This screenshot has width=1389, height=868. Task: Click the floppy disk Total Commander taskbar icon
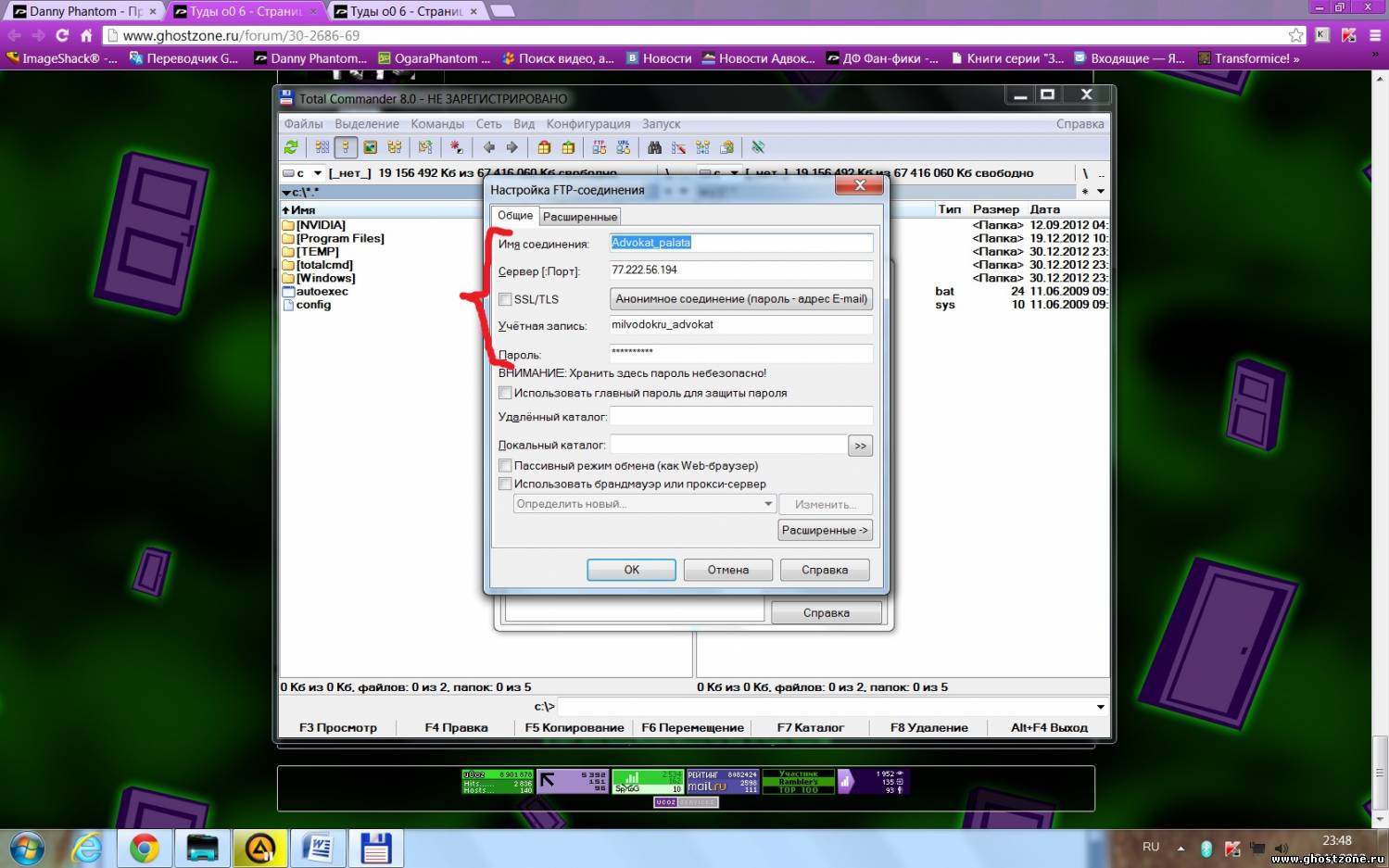[375, 848]
